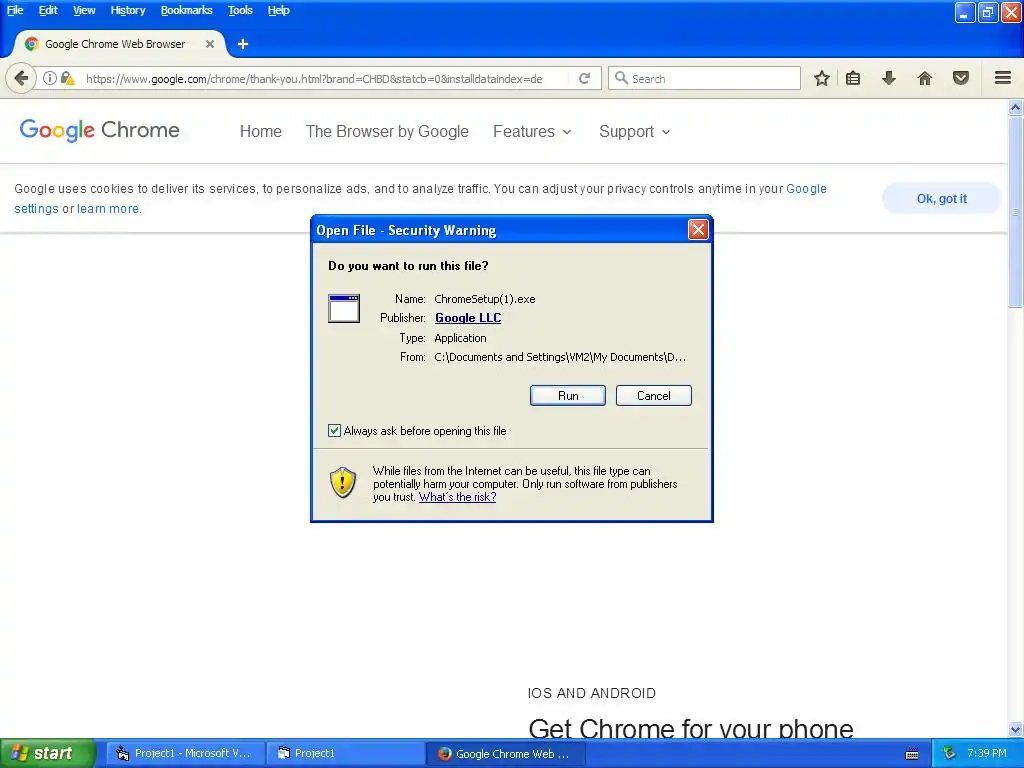Open the Windows start menu
Screen dimensions: 1024x768
tap(47, 754)
